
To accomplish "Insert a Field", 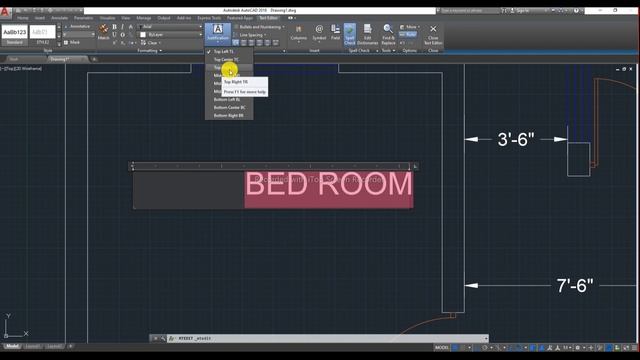I will pos(335,32).
